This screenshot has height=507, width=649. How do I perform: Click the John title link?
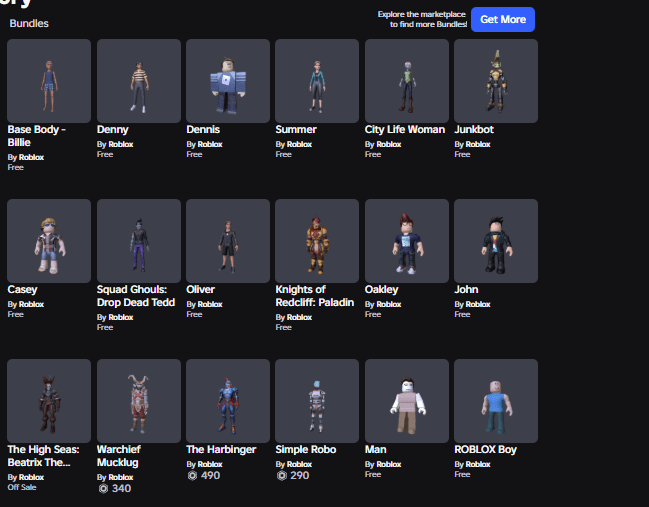466,290
